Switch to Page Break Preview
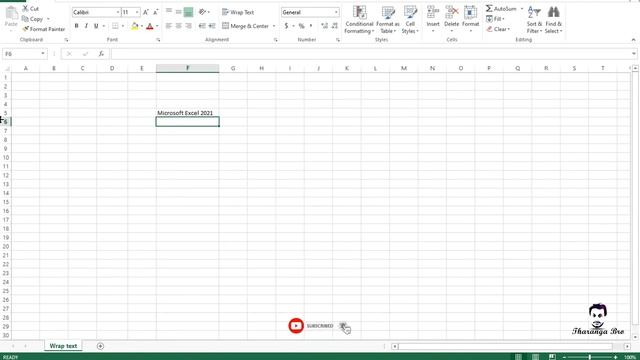 (x=552, y=357)
